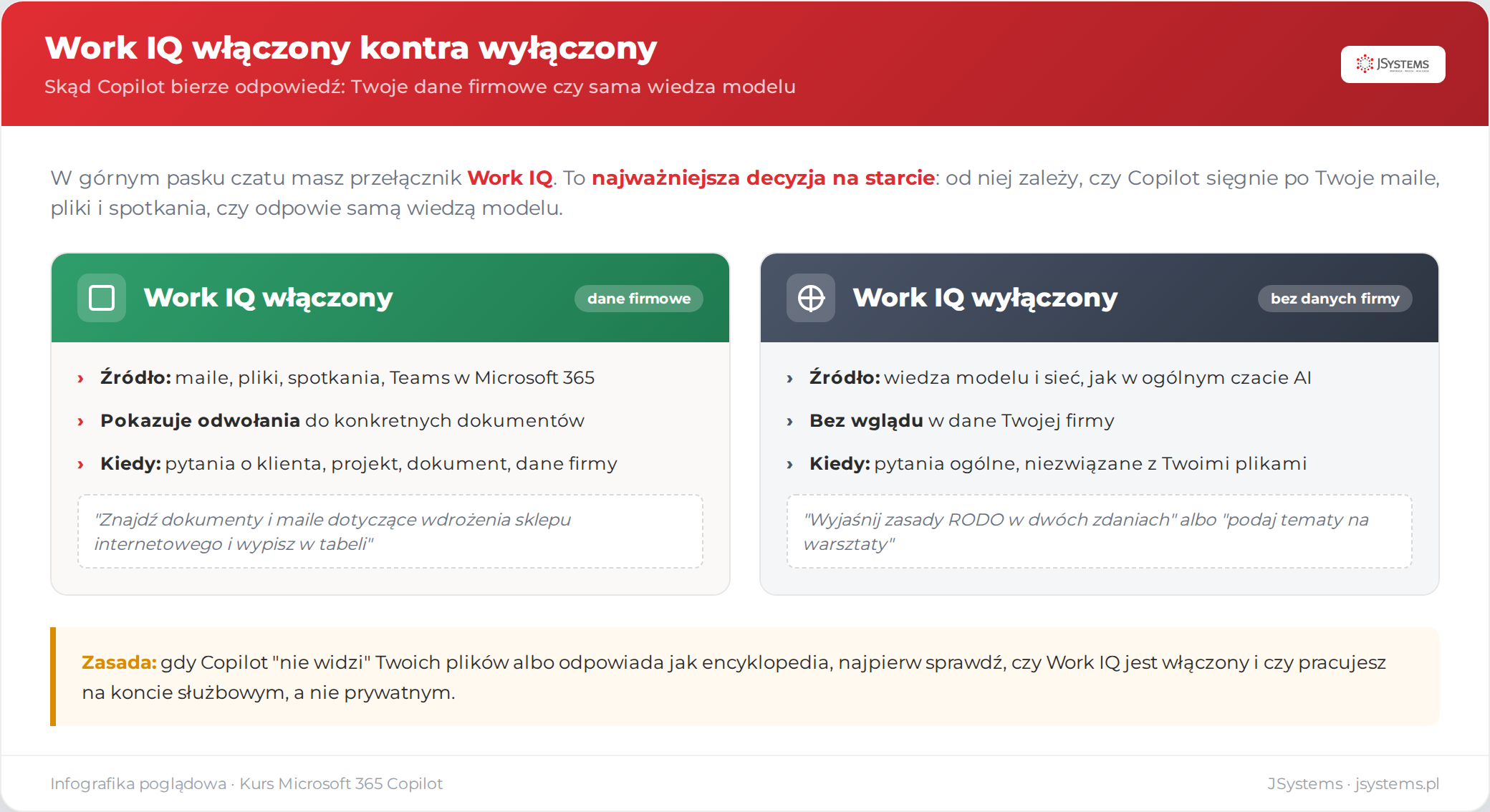Click the title 'Work IQ włączony kontra wyłączony'

pos(351,48)
